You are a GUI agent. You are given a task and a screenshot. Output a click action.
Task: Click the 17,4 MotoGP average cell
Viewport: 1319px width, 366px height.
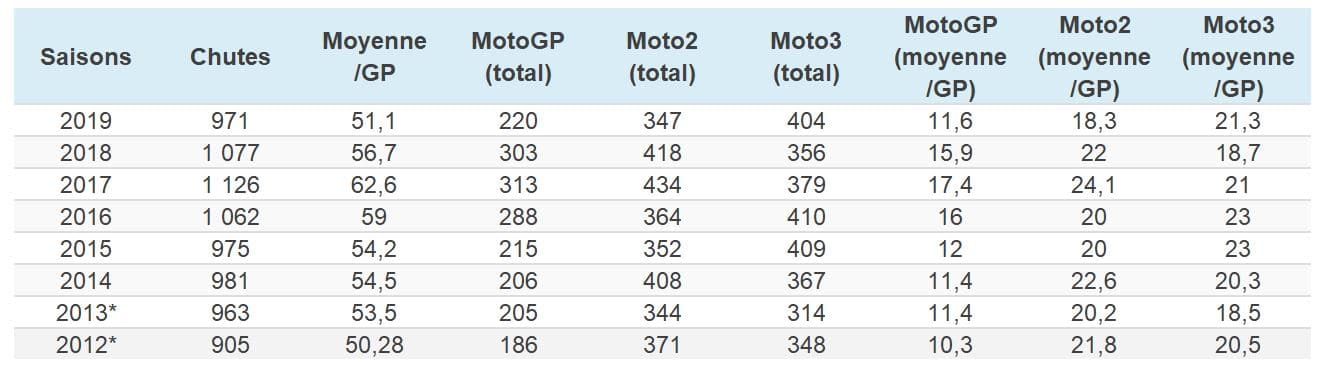[x=950, y=185]
